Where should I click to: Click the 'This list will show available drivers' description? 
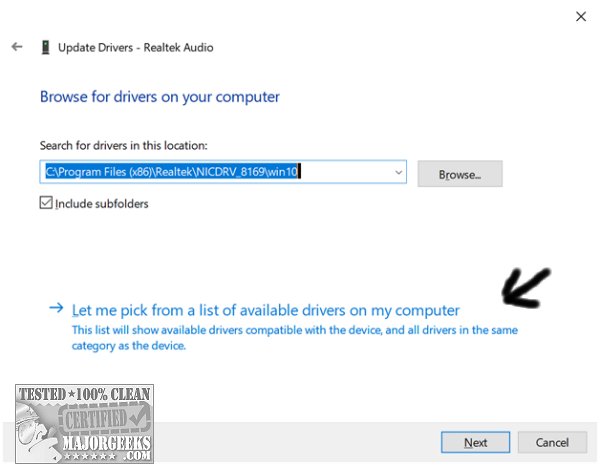coord(295,338)
